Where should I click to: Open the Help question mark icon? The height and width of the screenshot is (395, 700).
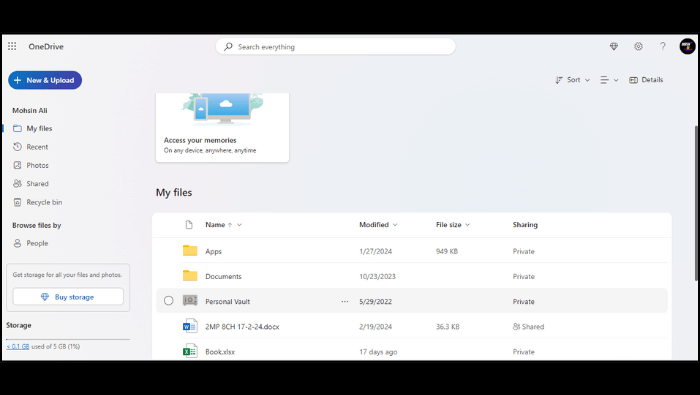pos(663,46)
